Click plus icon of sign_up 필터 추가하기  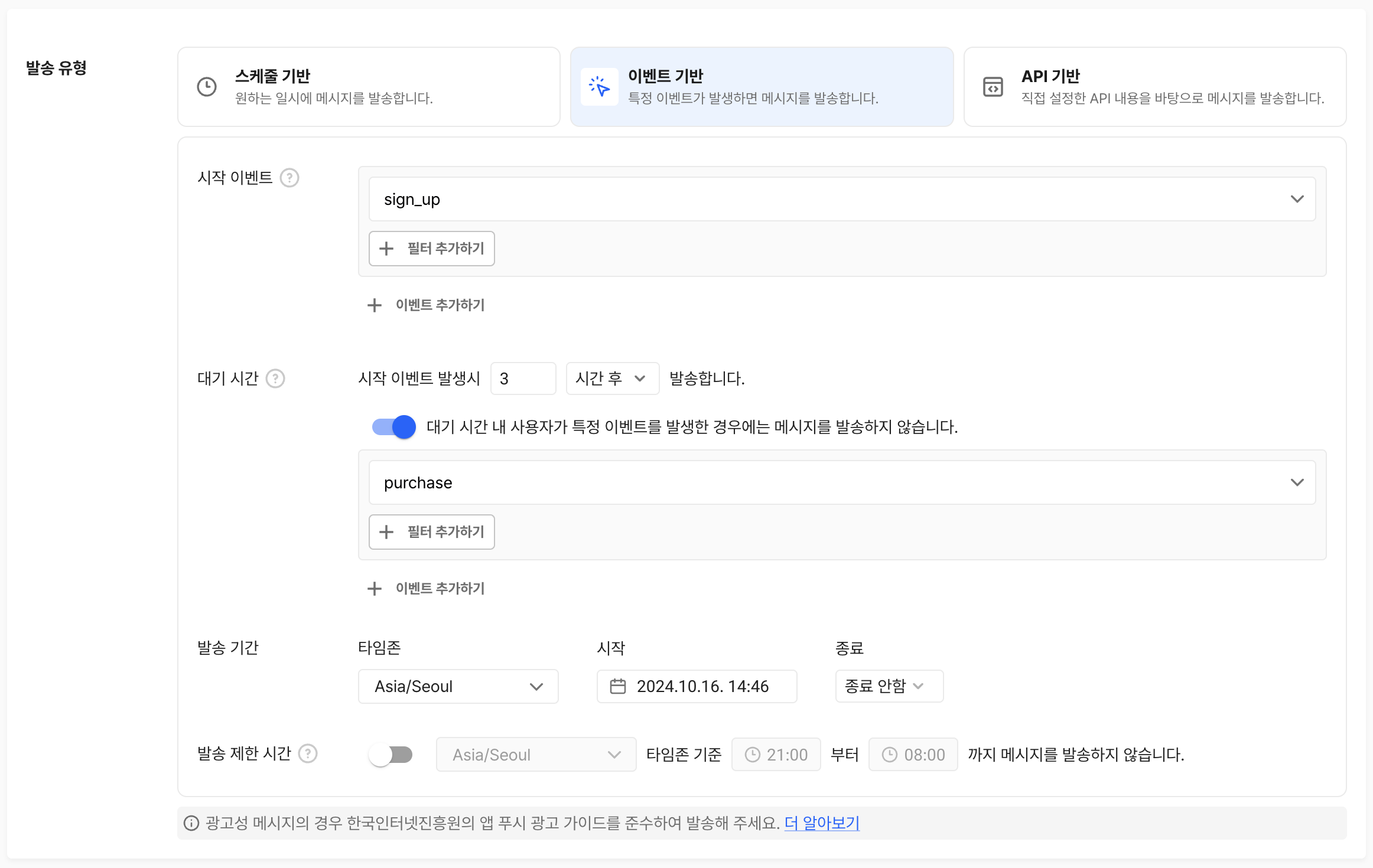[386, 249]
